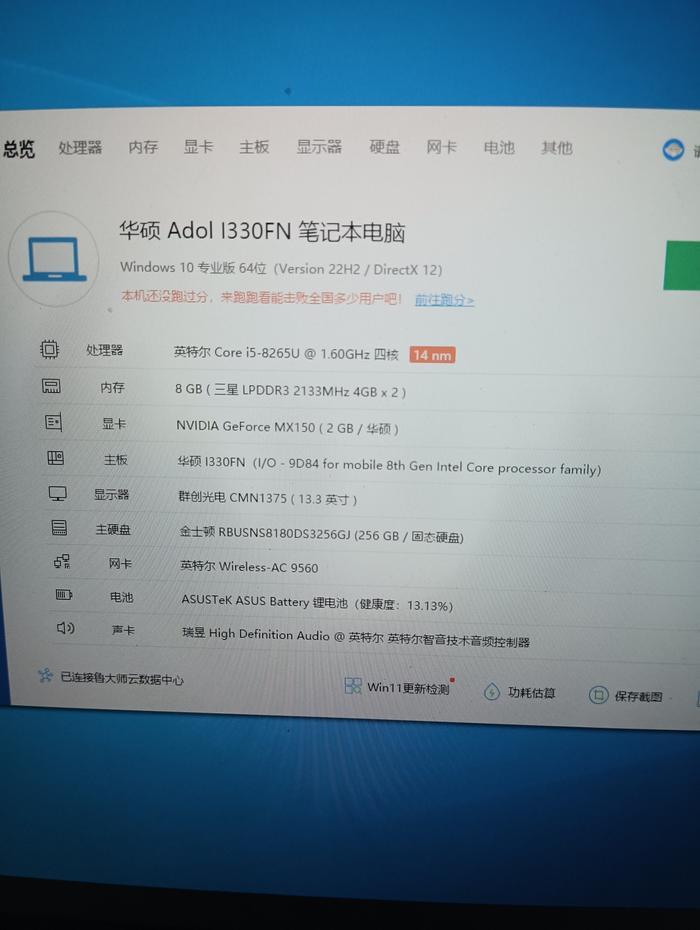Screen dimensions: 700x930
Task: Select the 内存 row label
Action: (112, 387)
